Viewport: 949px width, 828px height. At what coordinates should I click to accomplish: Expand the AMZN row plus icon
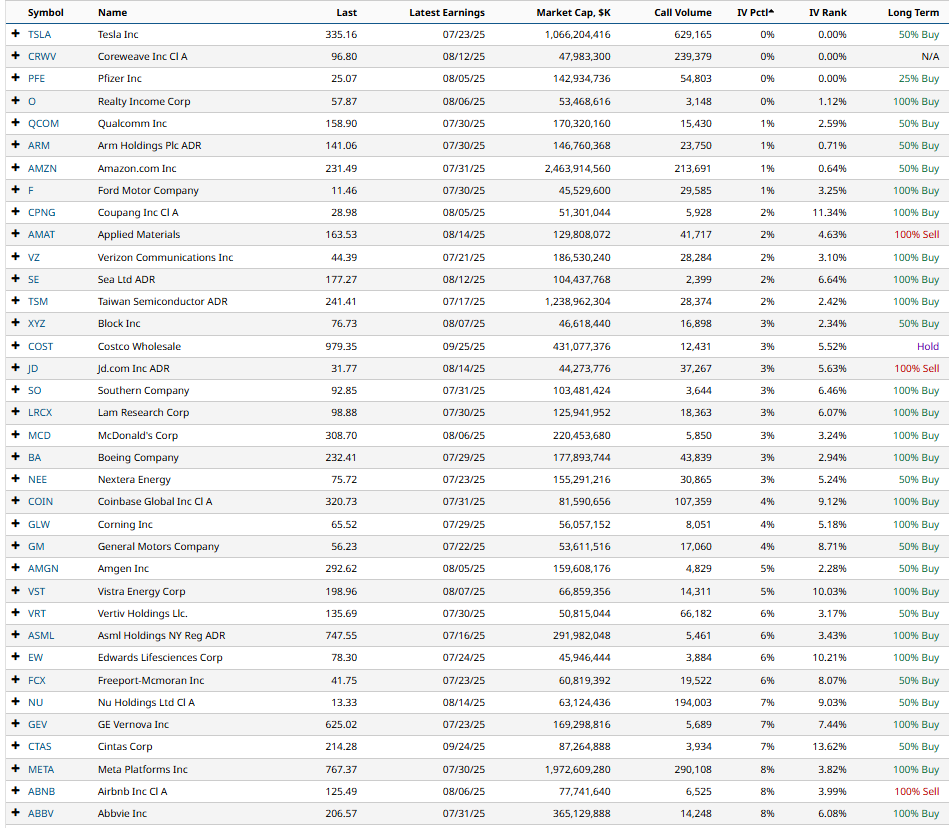tap(16, 168)
